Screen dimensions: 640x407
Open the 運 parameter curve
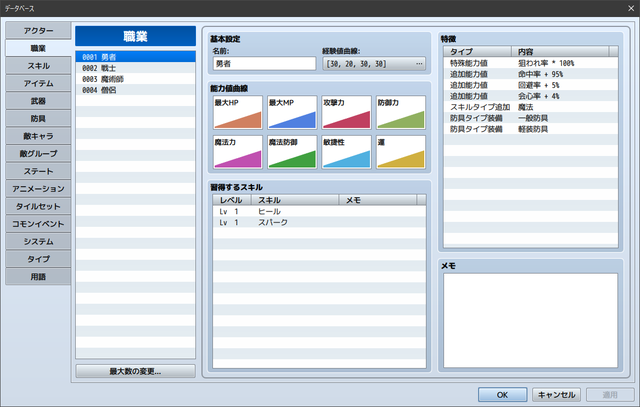[400, 152]
